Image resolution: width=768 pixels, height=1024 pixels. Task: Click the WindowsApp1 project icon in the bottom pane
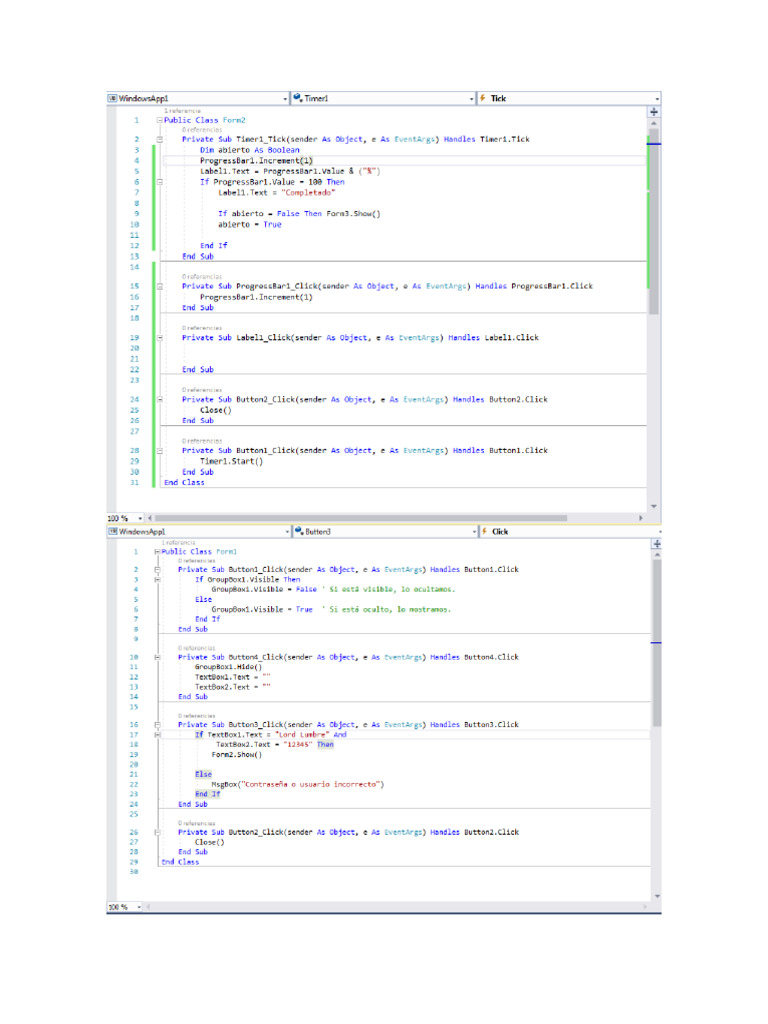113,532
